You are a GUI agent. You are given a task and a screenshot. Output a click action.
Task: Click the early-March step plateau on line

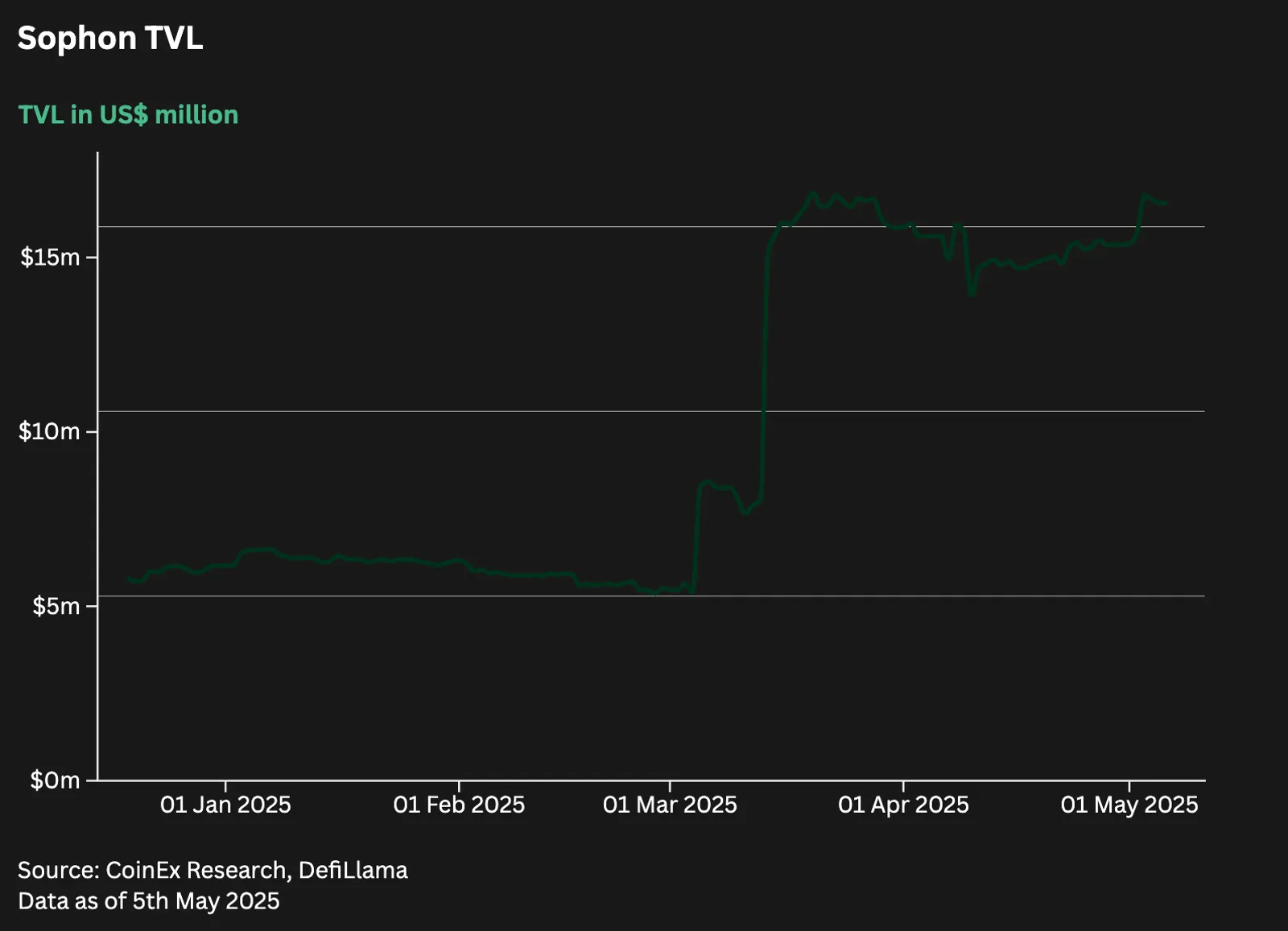(716, 485)
